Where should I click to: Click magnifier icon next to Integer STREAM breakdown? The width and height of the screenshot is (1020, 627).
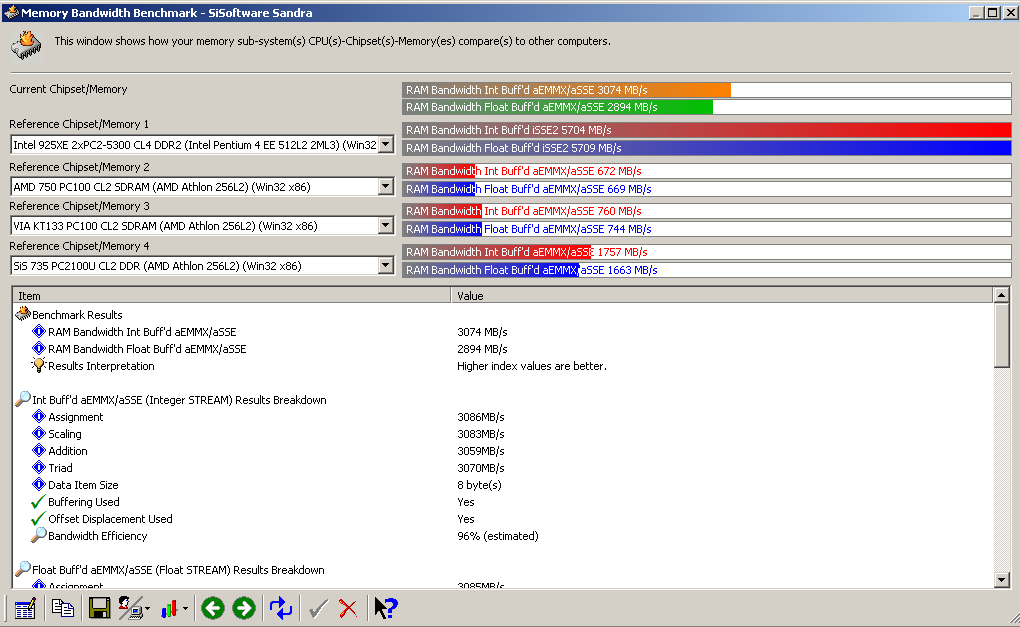(23, 399)
